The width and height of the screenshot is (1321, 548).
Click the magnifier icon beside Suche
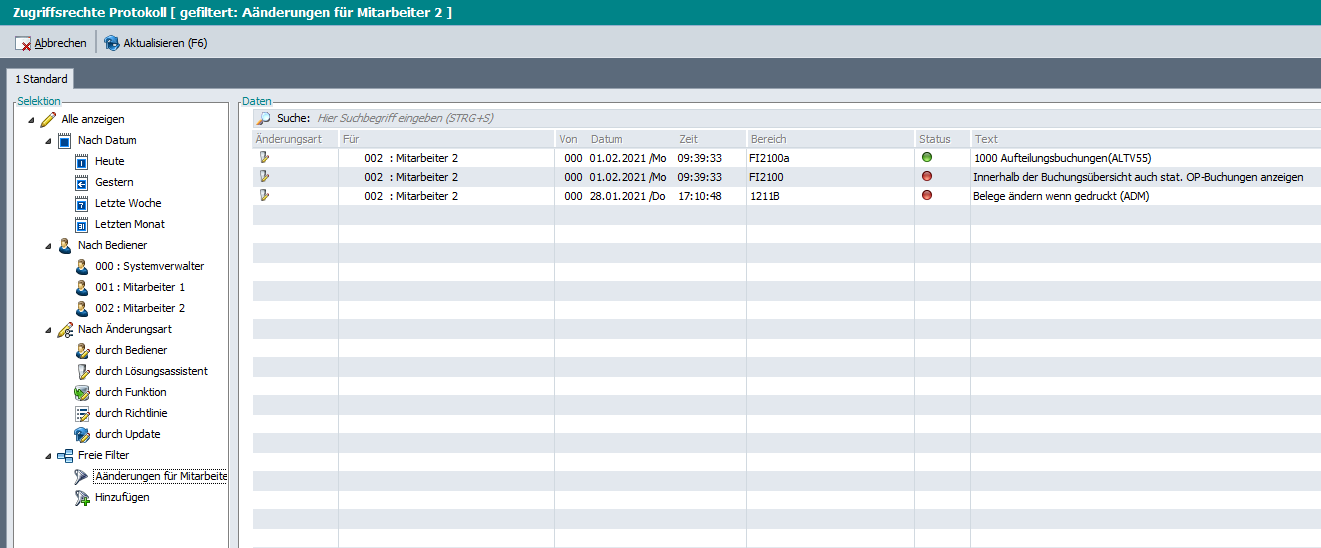point(264,118)
